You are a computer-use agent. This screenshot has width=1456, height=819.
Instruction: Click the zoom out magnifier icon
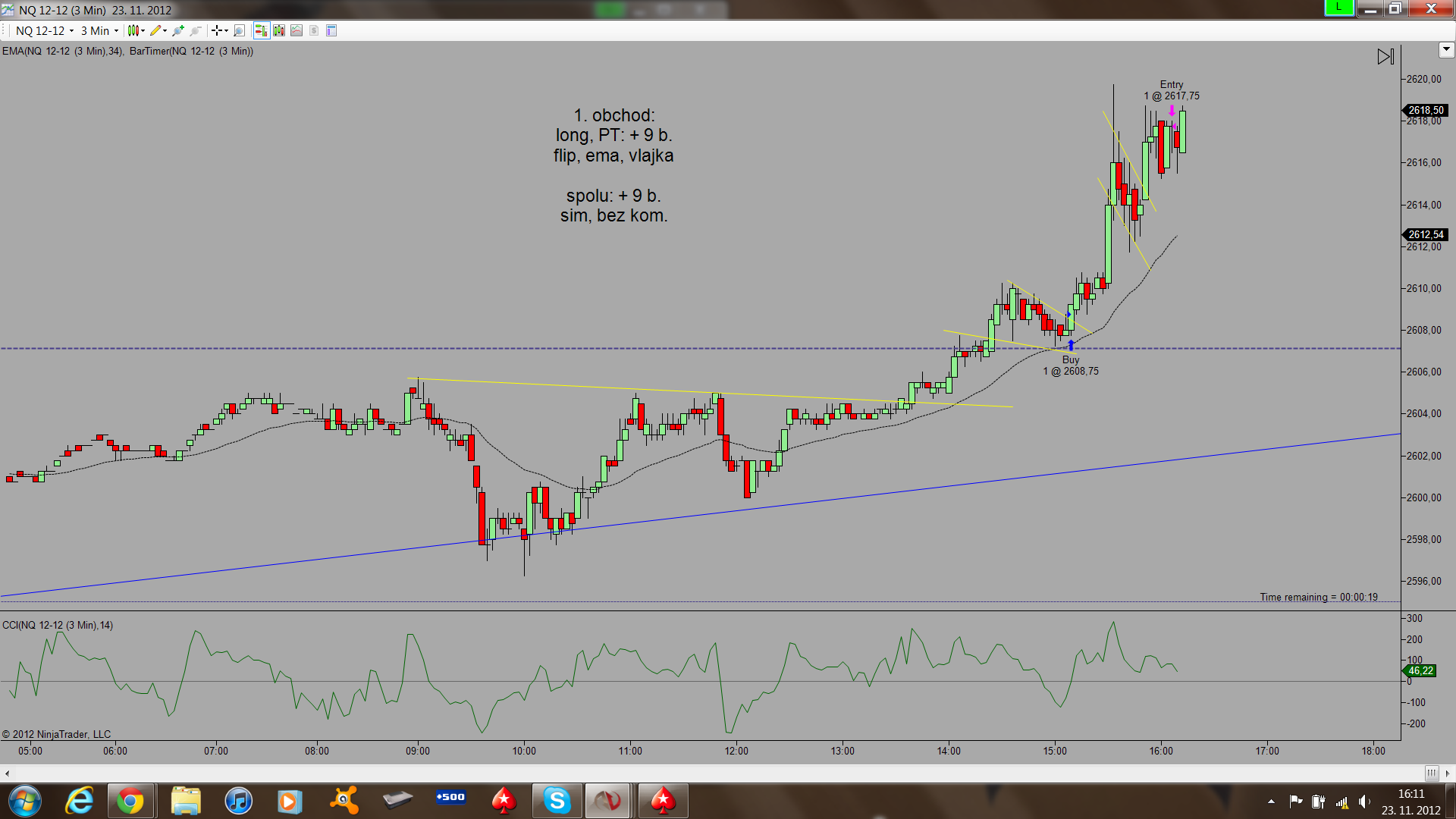pyautogui.click(x=196, y=30)
